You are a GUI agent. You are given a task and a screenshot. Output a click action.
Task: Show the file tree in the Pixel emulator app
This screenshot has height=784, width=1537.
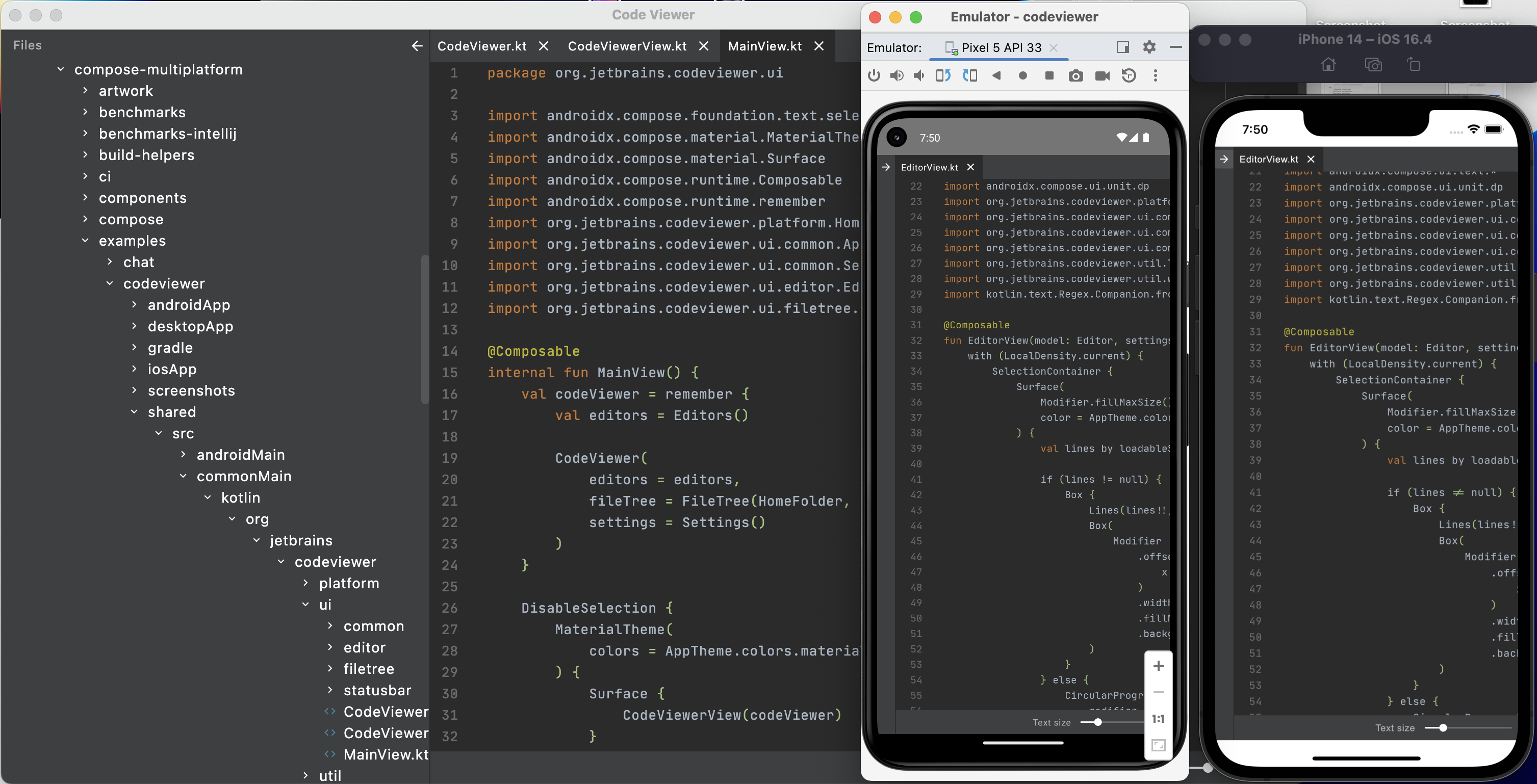click(886, 167)
